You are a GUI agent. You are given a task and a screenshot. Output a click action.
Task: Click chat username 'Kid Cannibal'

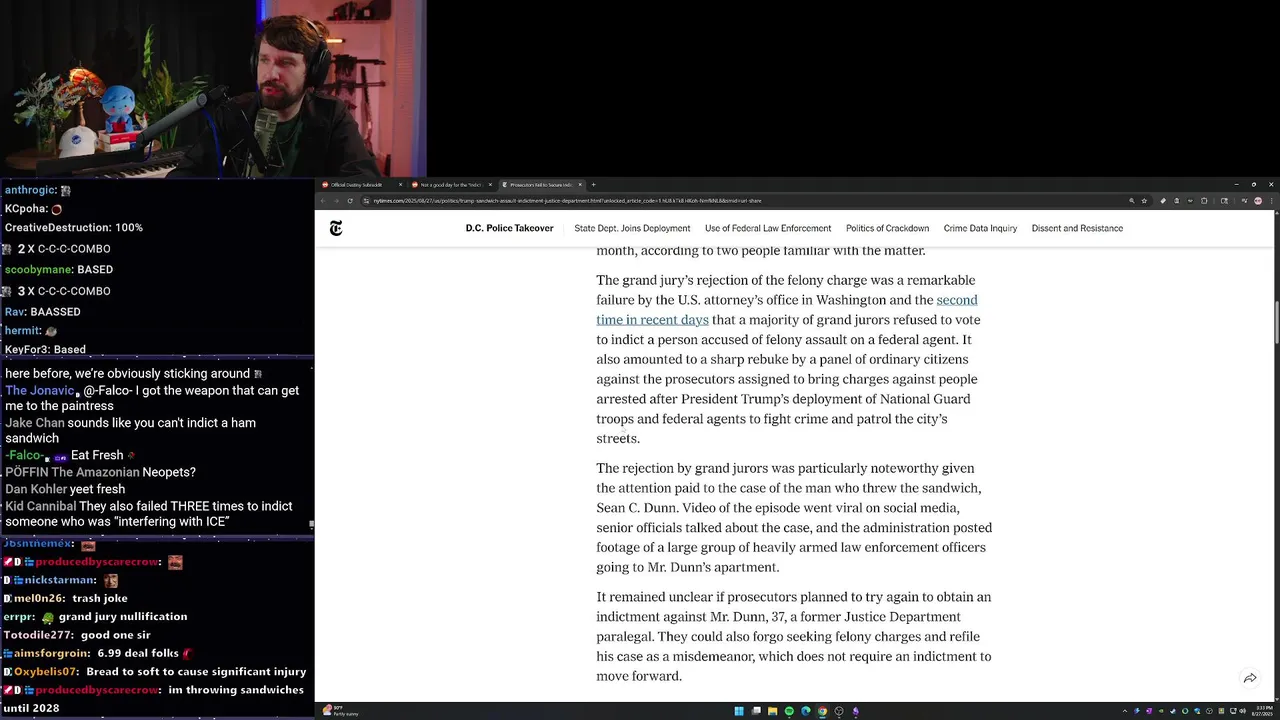(40, 506)
